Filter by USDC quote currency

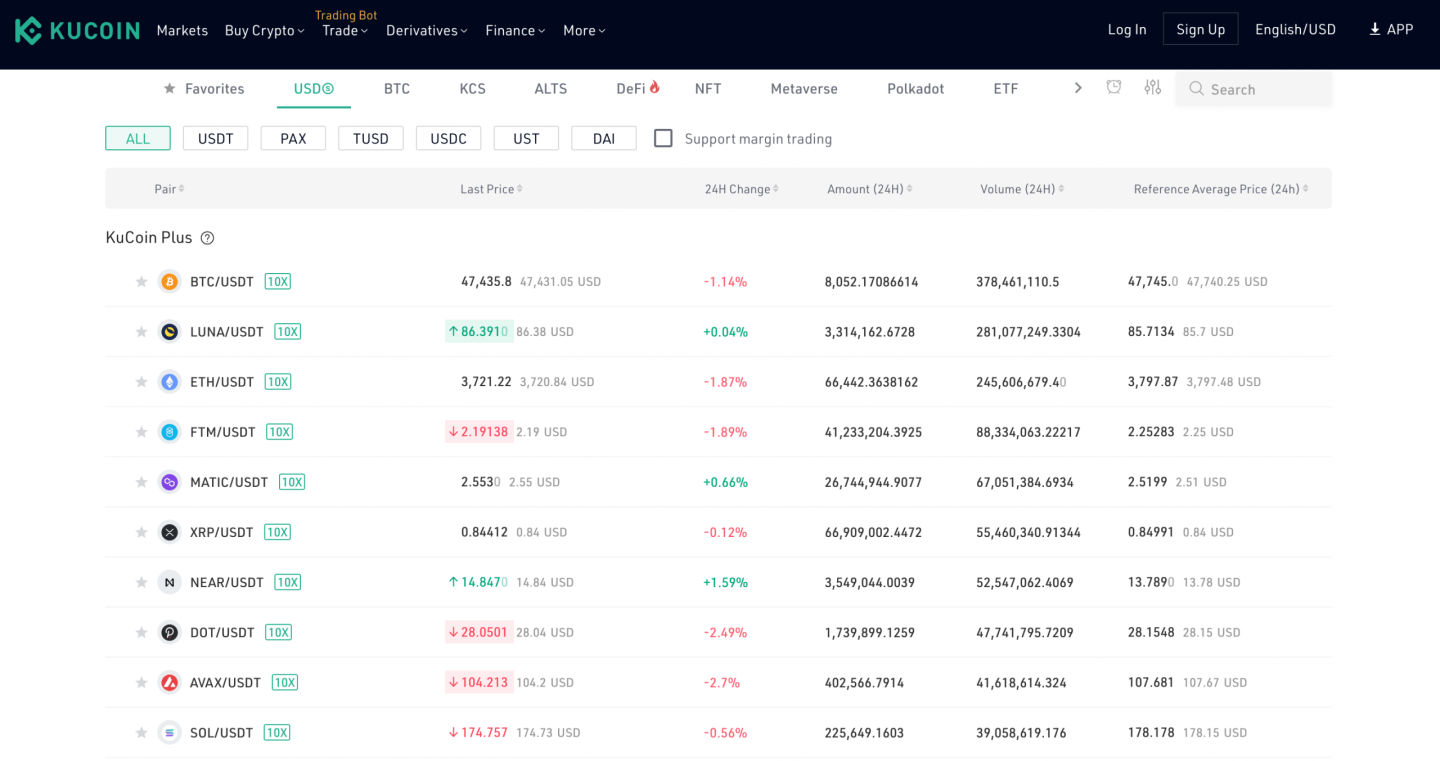(x=448, y=138)
